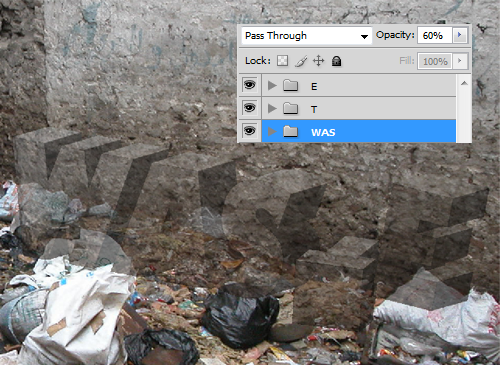Screen dimensions: 500x365
Task: Select the group named T
Action: point(359,108)
